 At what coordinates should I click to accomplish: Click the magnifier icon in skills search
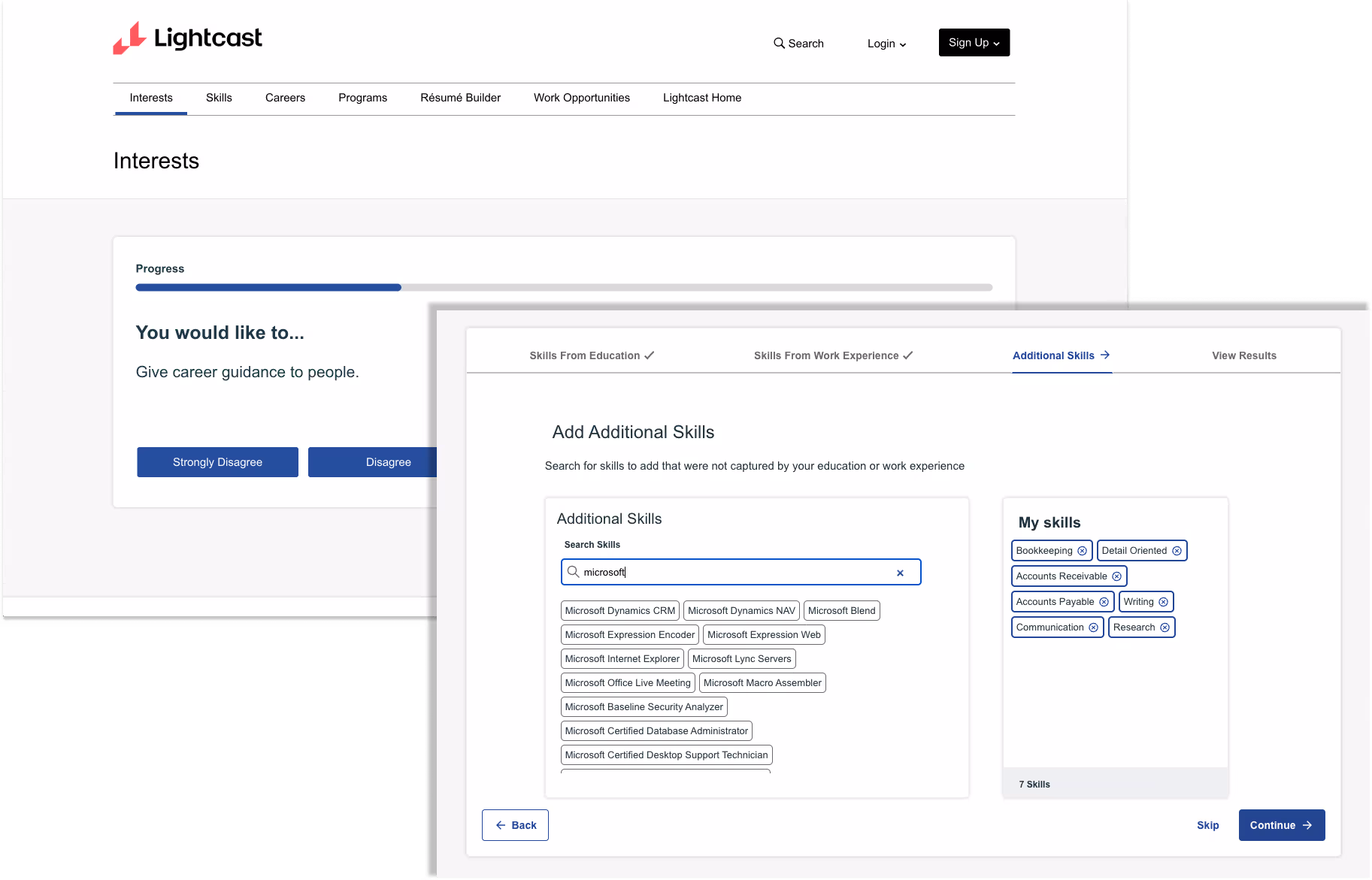point(573,572)
